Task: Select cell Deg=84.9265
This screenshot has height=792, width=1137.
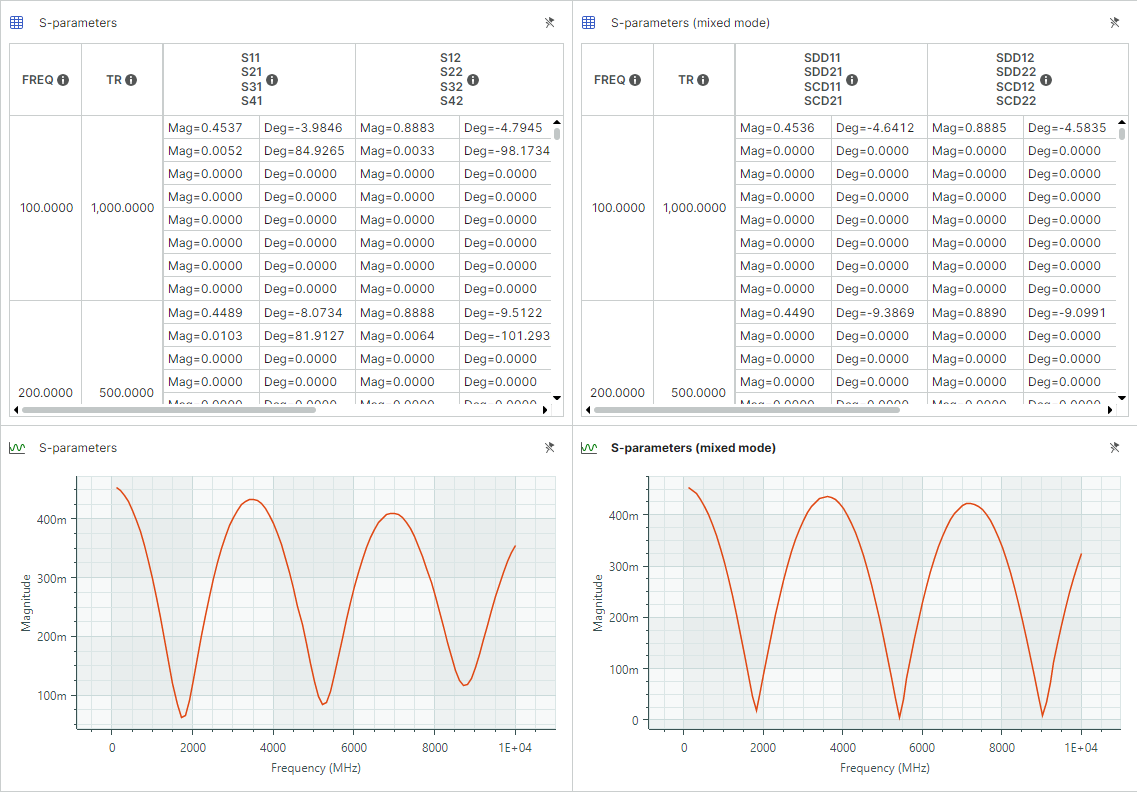Action: (x=307, y=151)
